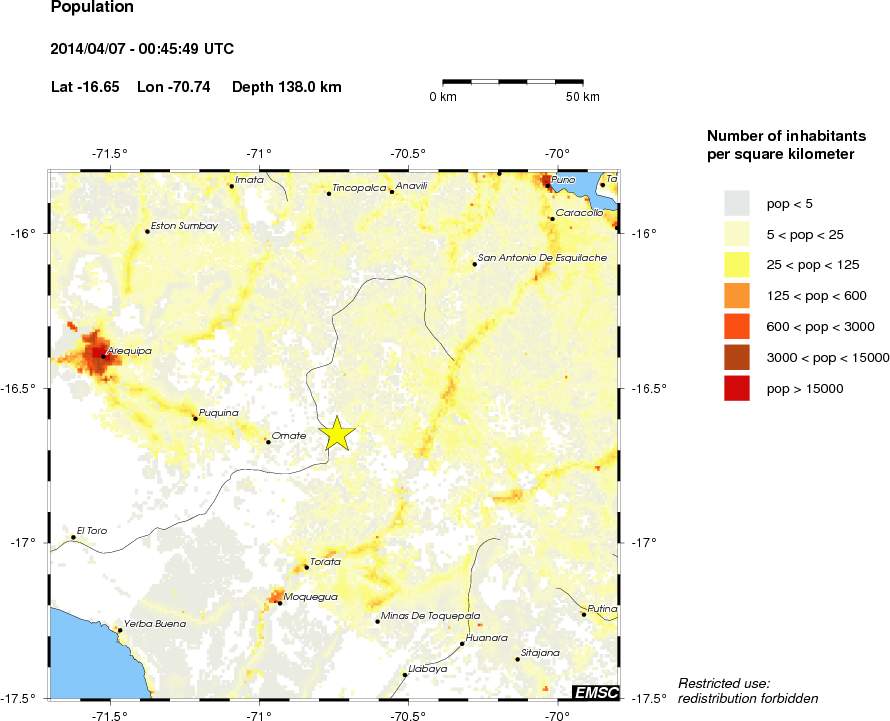The width and height of the screenshot is (890, 721).
Task: Select the San Antonio De Esquilache marker
Action: point(474,264)
